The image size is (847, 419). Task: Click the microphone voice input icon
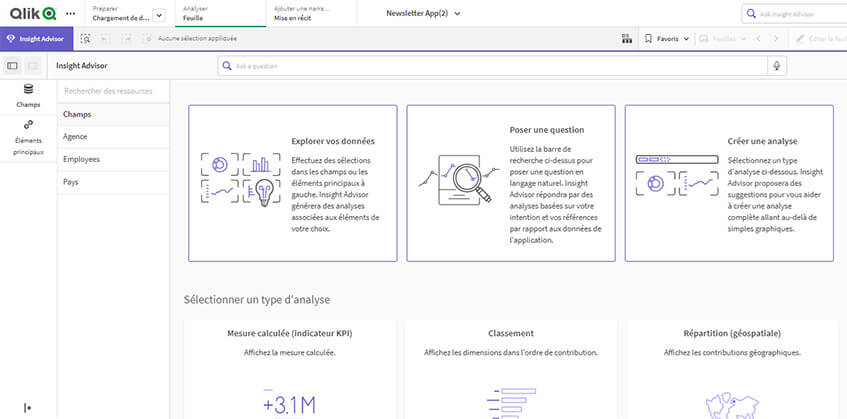pos(777,66)
